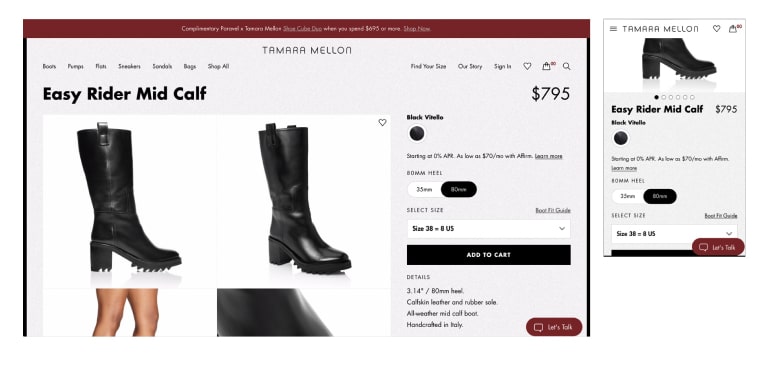Open the mobile hamburger menu icon
Screen dimensions: 769x367
[x=613, y=29]
